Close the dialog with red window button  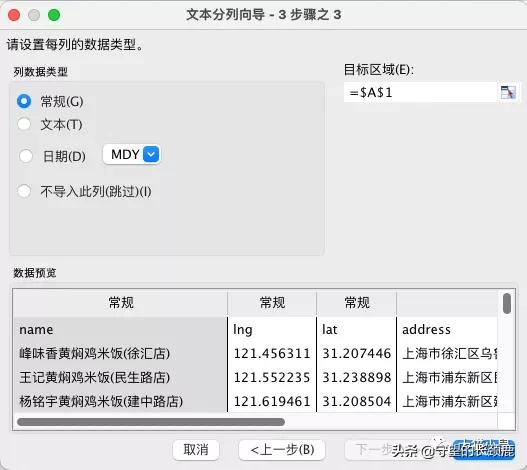[x=14, y=15]
